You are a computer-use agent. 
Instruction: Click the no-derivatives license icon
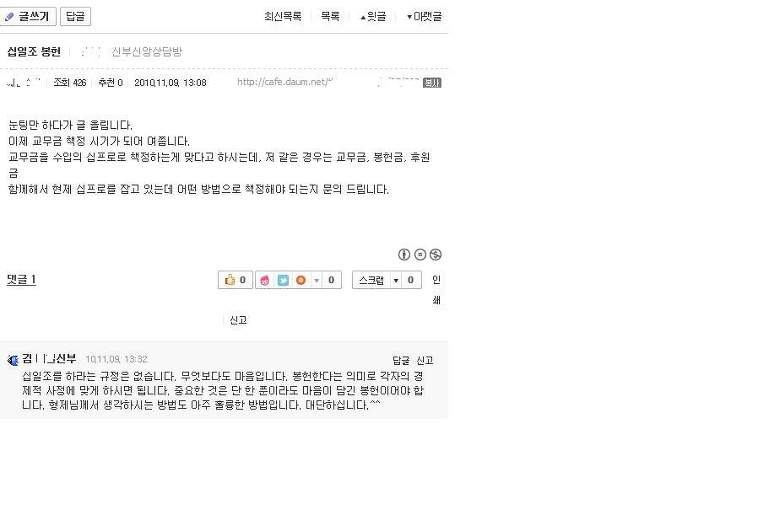coord(420,254)
